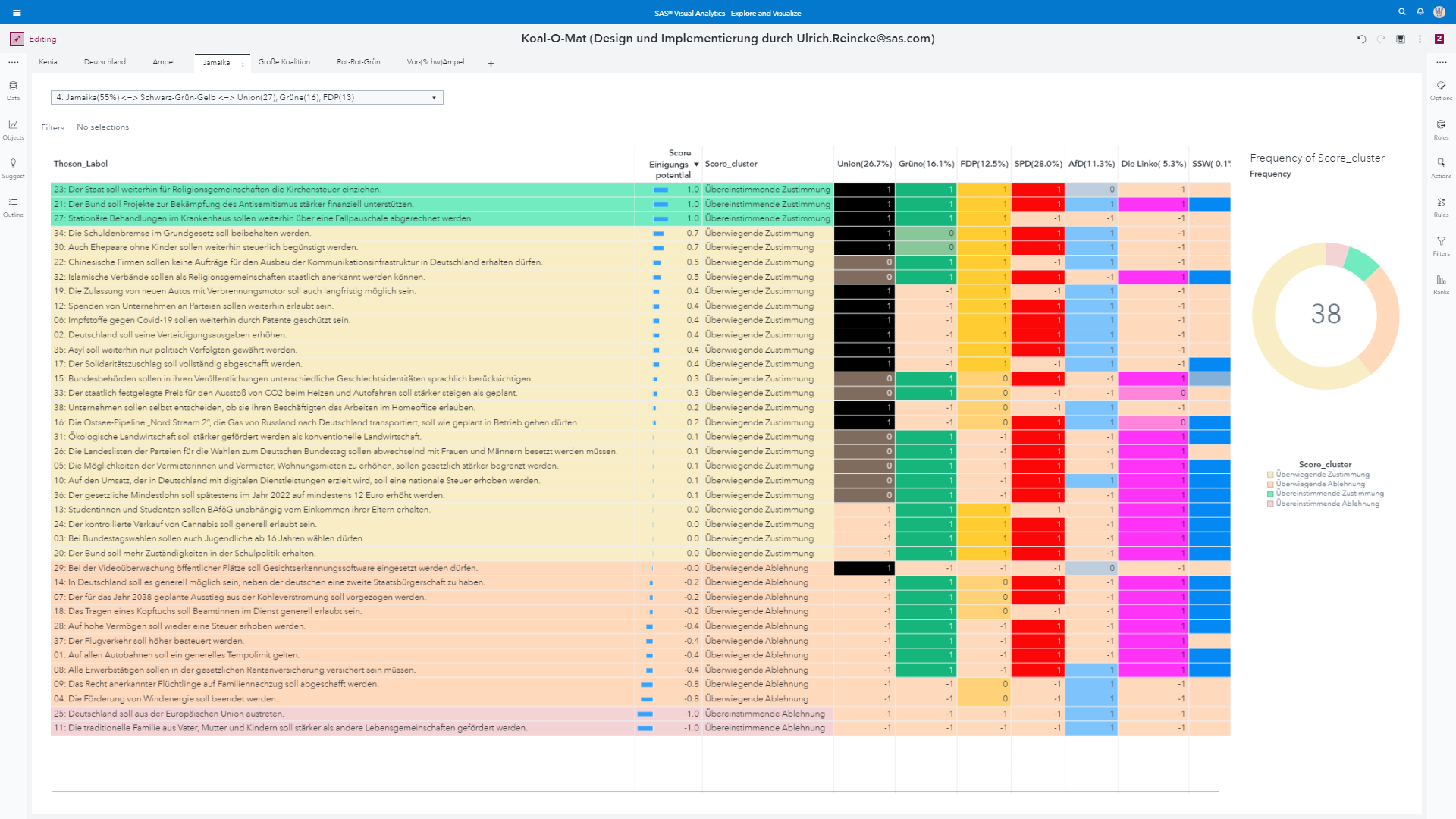This screenshot has height=819, width=1456.
Task: Click the magenta badge showing 2
Action: 1439,39
